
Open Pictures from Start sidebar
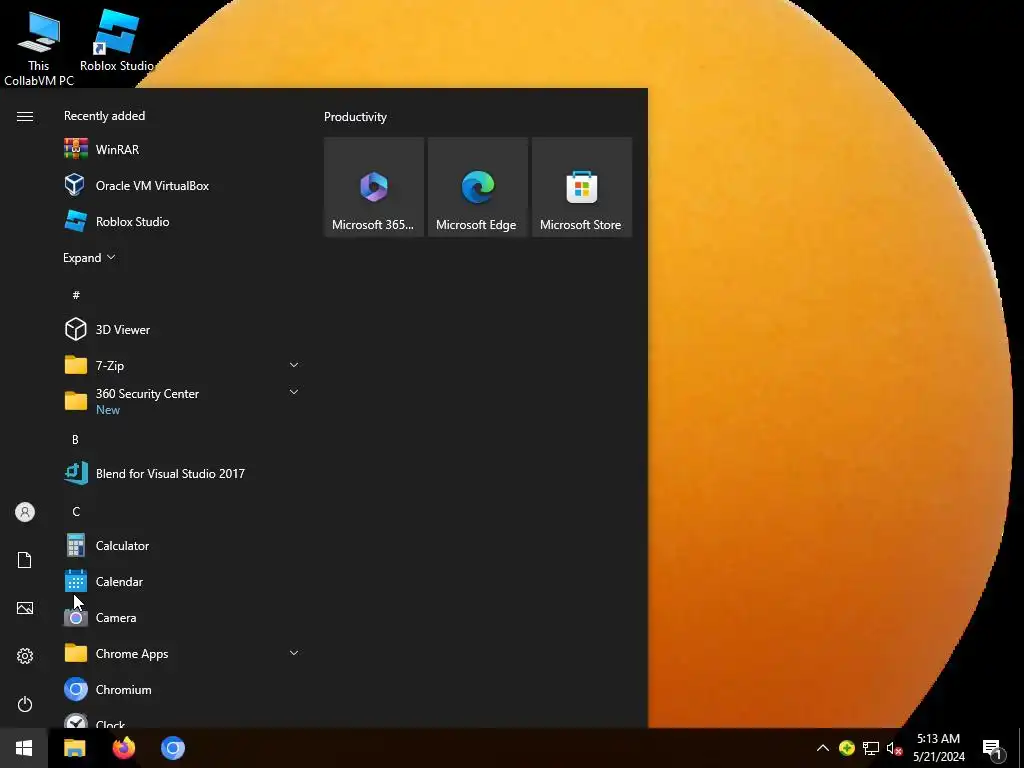(x=25, y=608)
